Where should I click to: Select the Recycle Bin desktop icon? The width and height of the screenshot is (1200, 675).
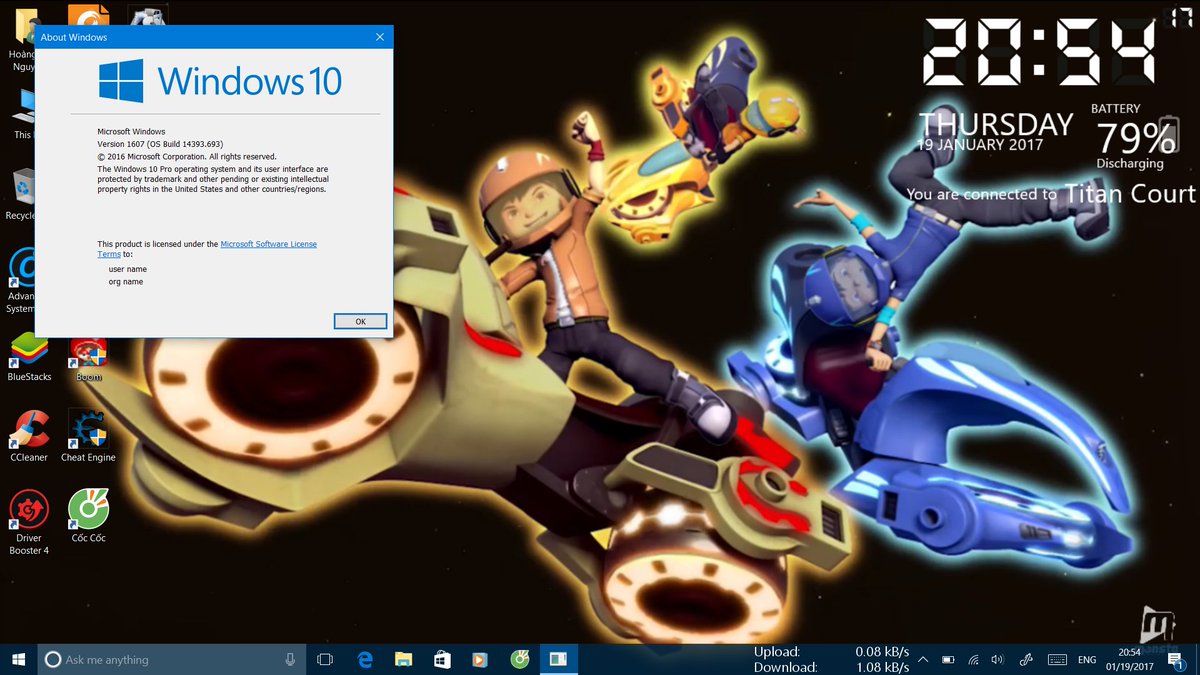[x=21, y=194]
